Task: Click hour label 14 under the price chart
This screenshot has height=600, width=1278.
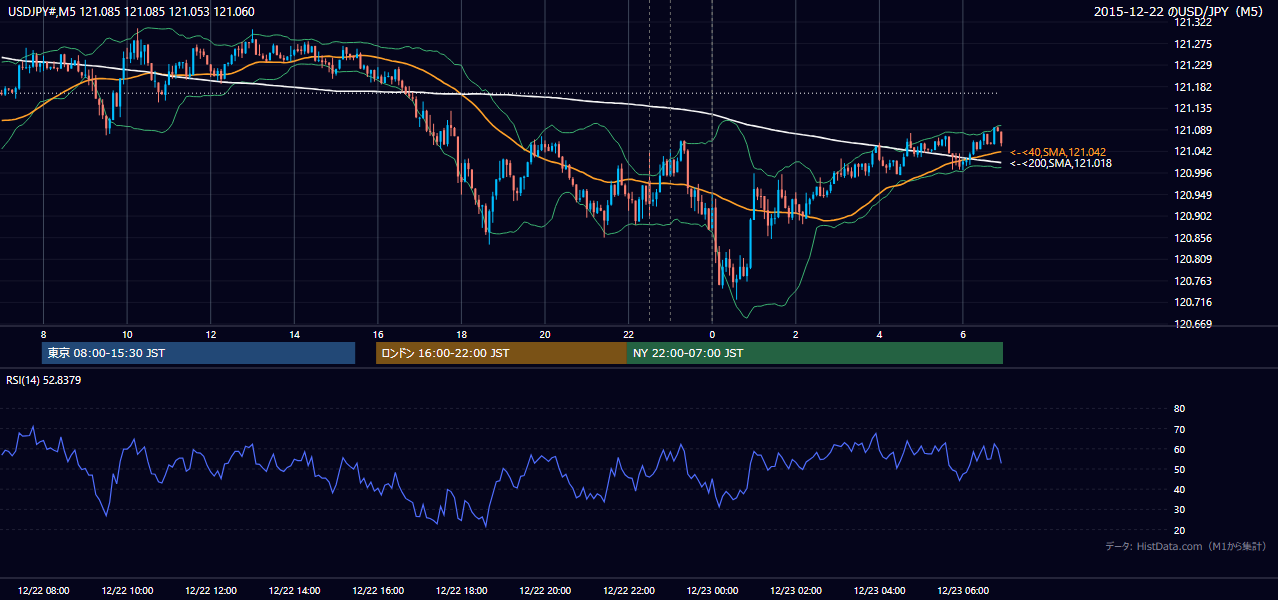Action: point(294,334)
